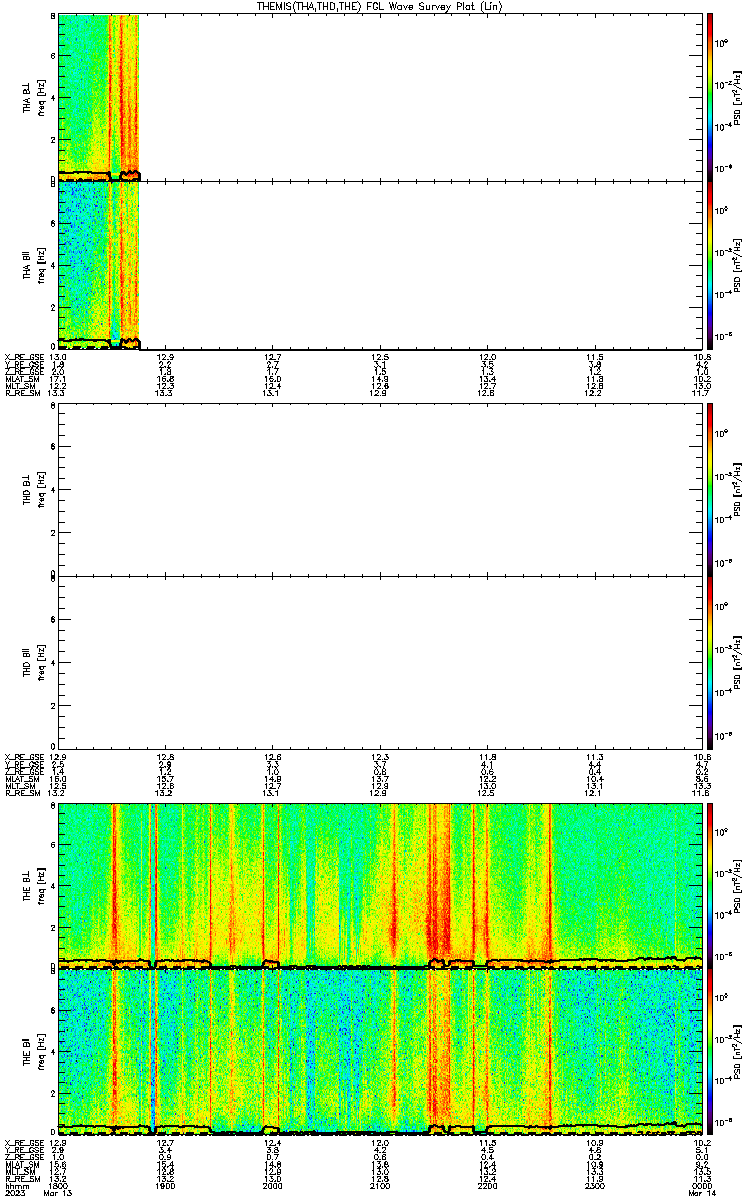Click inside the empty THD B-perpendicular plot
The height and width of the screenshot is (1200, 750).
tap(380, 488)
